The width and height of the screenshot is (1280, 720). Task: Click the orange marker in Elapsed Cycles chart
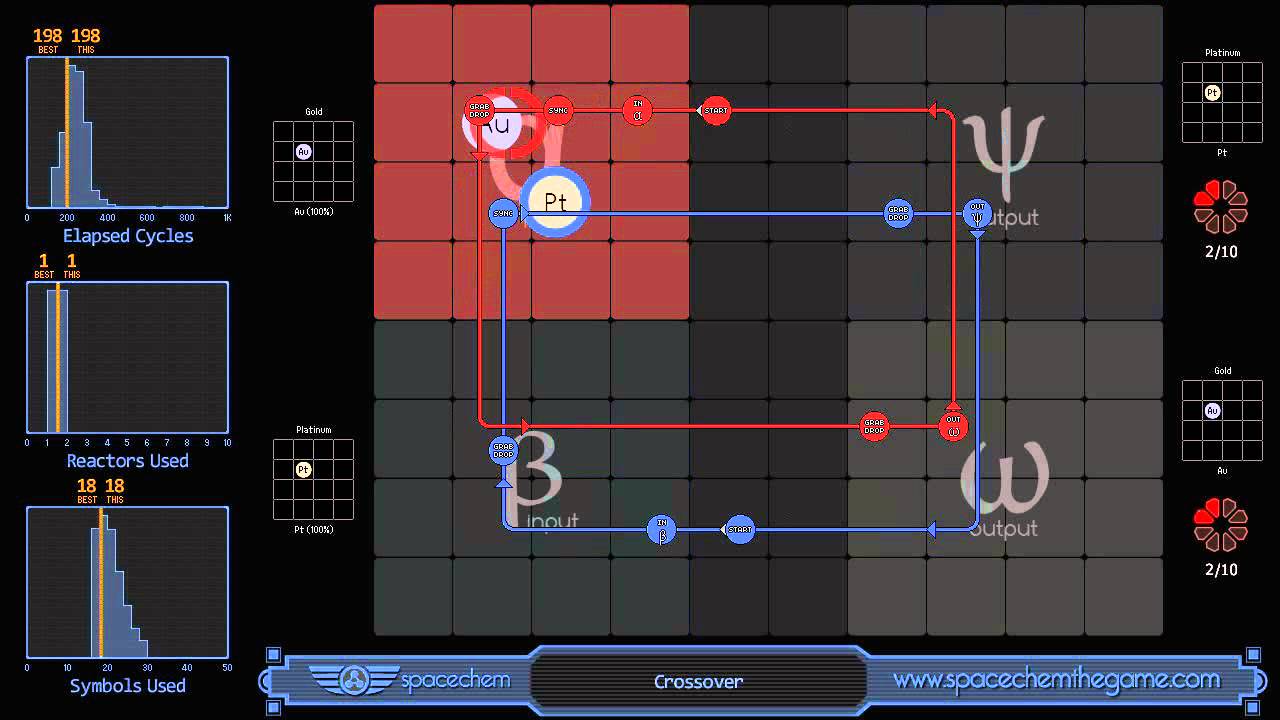tap(67, 133)
